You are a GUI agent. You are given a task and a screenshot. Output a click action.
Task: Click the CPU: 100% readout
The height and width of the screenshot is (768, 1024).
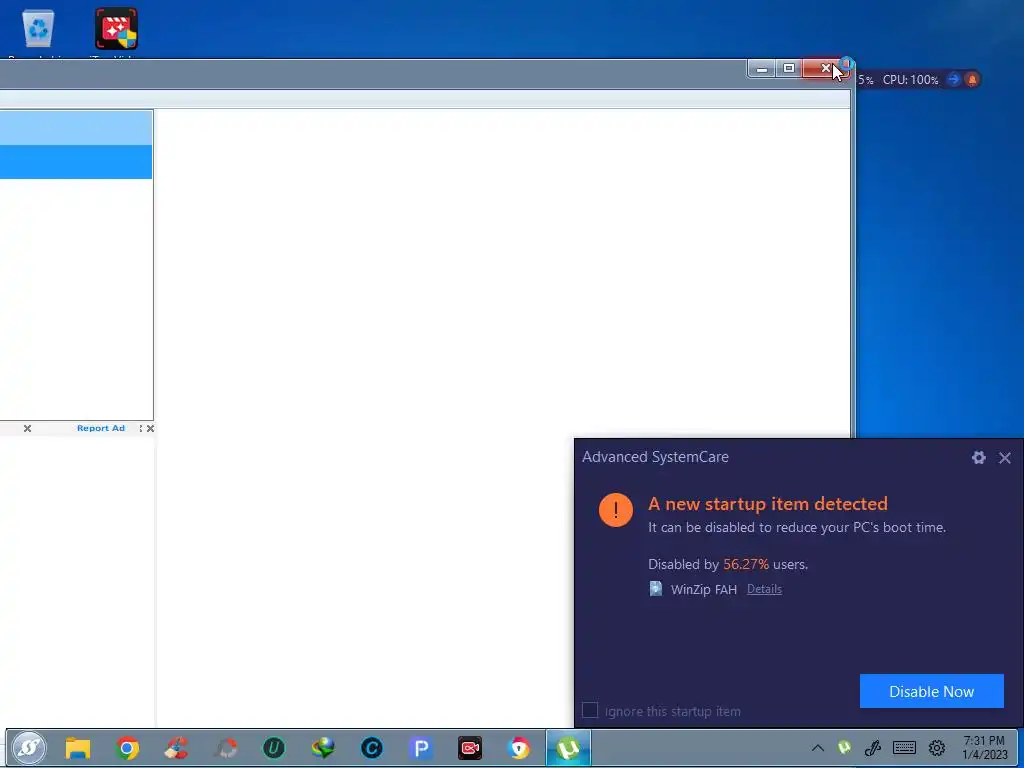[910, 80]
